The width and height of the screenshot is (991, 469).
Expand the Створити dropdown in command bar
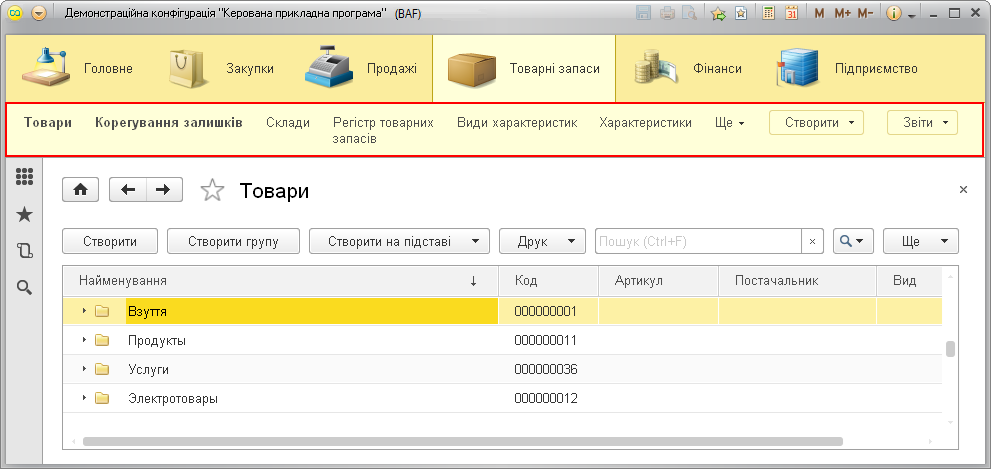click(x=816, y=123)
